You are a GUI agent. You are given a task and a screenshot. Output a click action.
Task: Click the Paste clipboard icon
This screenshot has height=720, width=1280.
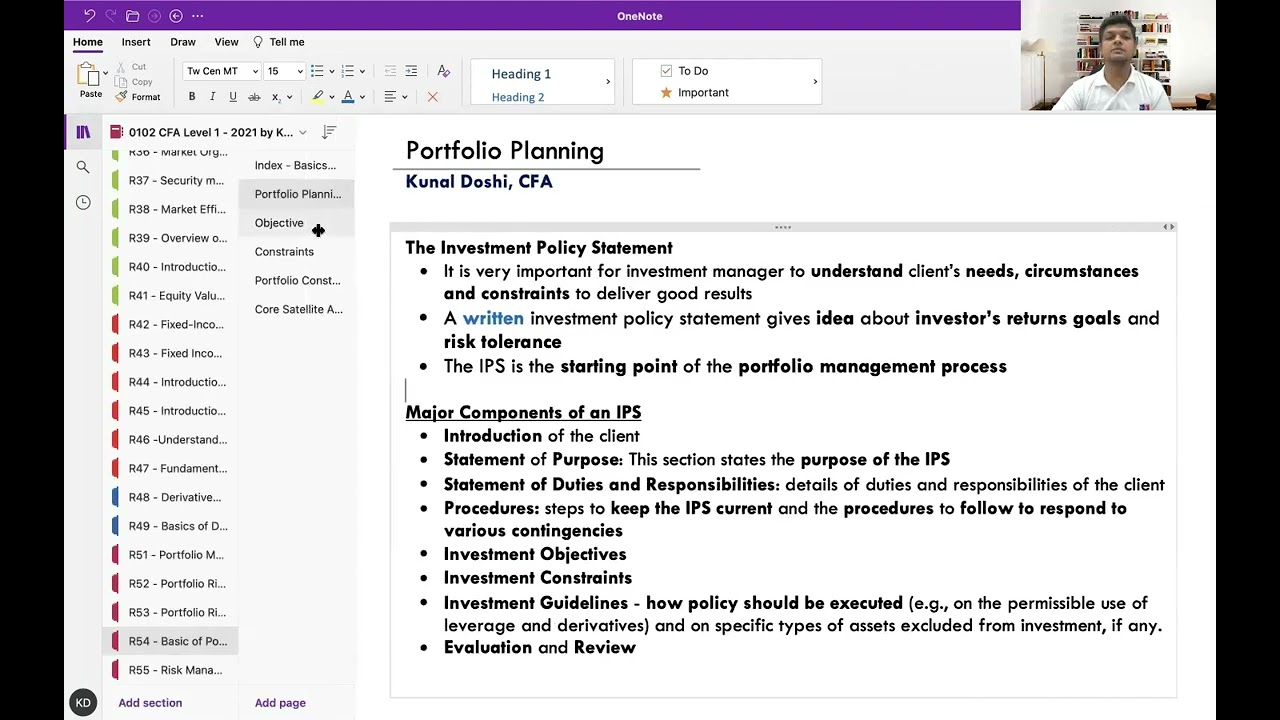(x=90, y=75)
